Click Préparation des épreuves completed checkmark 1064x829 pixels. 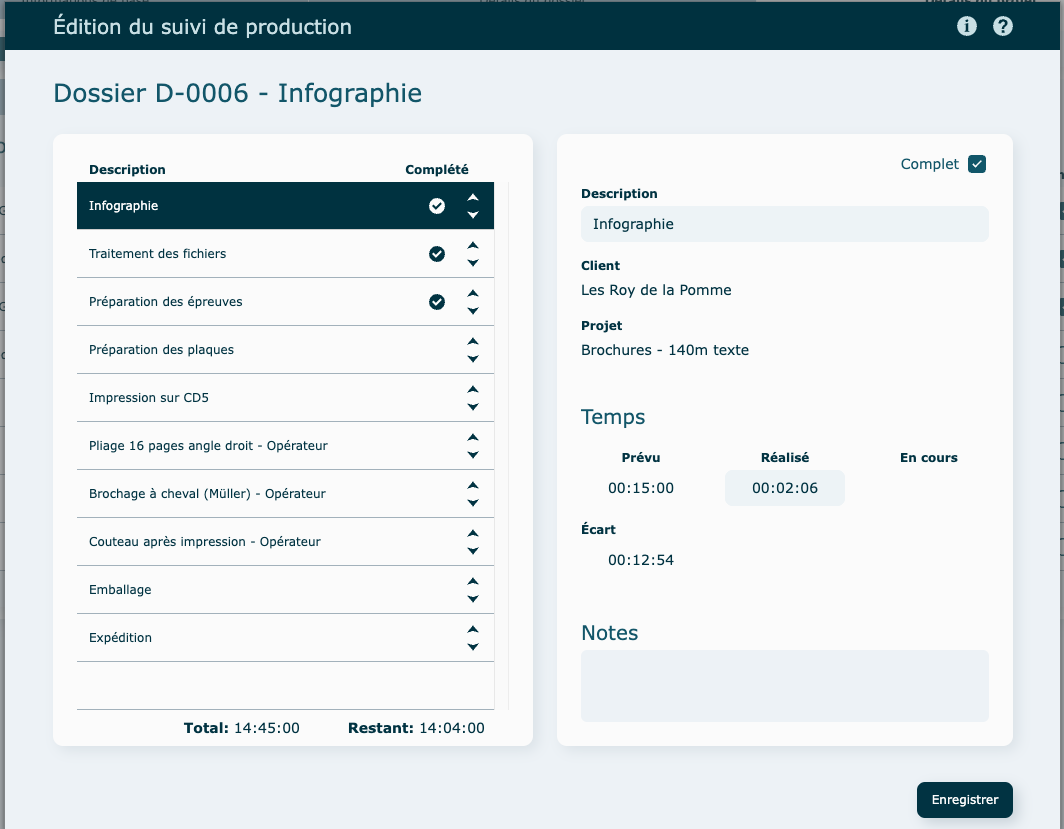point(437,302)
